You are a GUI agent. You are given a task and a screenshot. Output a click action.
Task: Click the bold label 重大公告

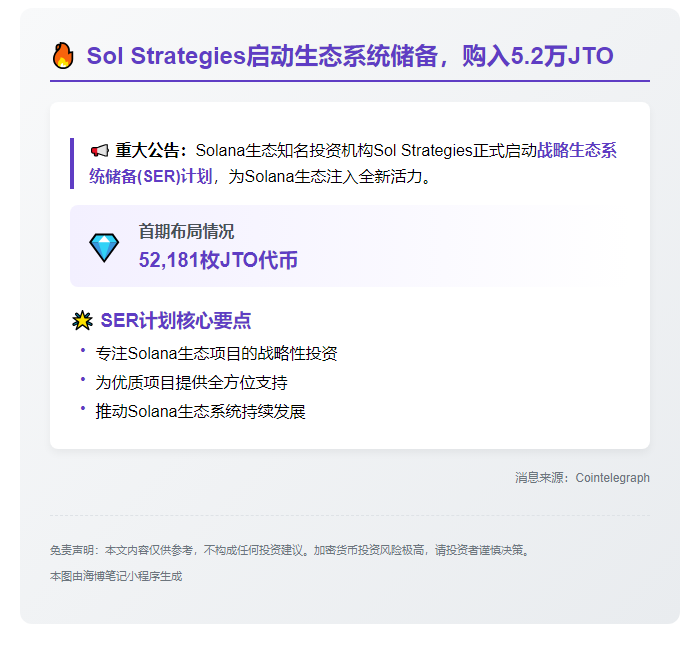point(151,150)
